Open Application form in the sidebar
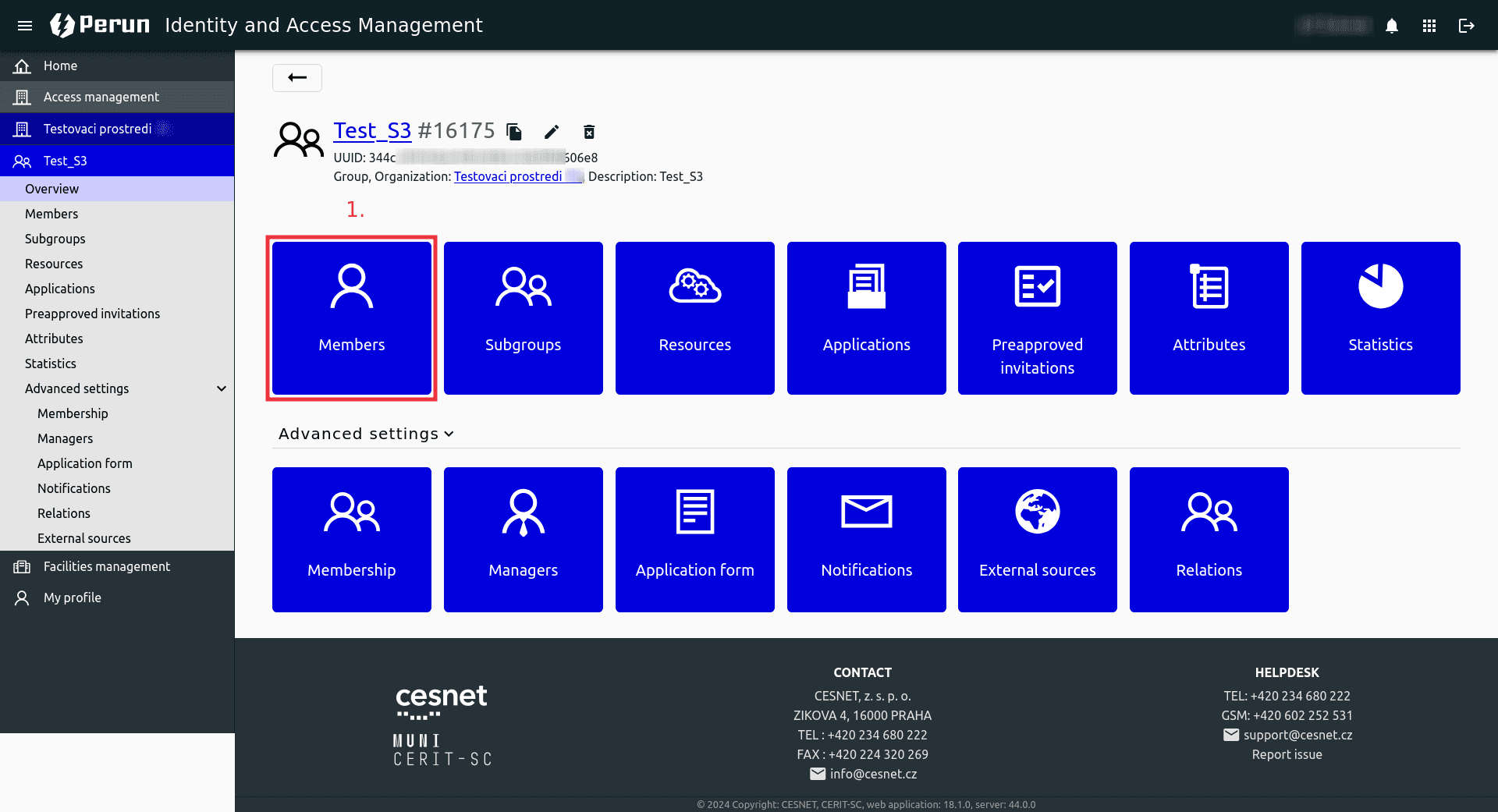The width and height of the screenshot is (1498, 812). click(x=84, y=463)
